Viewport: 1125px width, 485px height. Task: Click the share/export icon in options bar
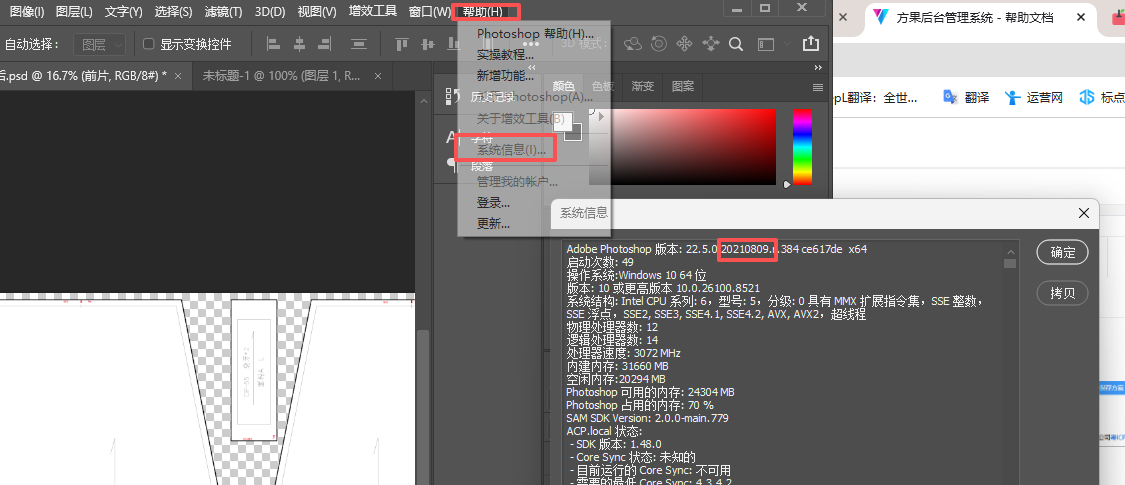pos(811,43)
